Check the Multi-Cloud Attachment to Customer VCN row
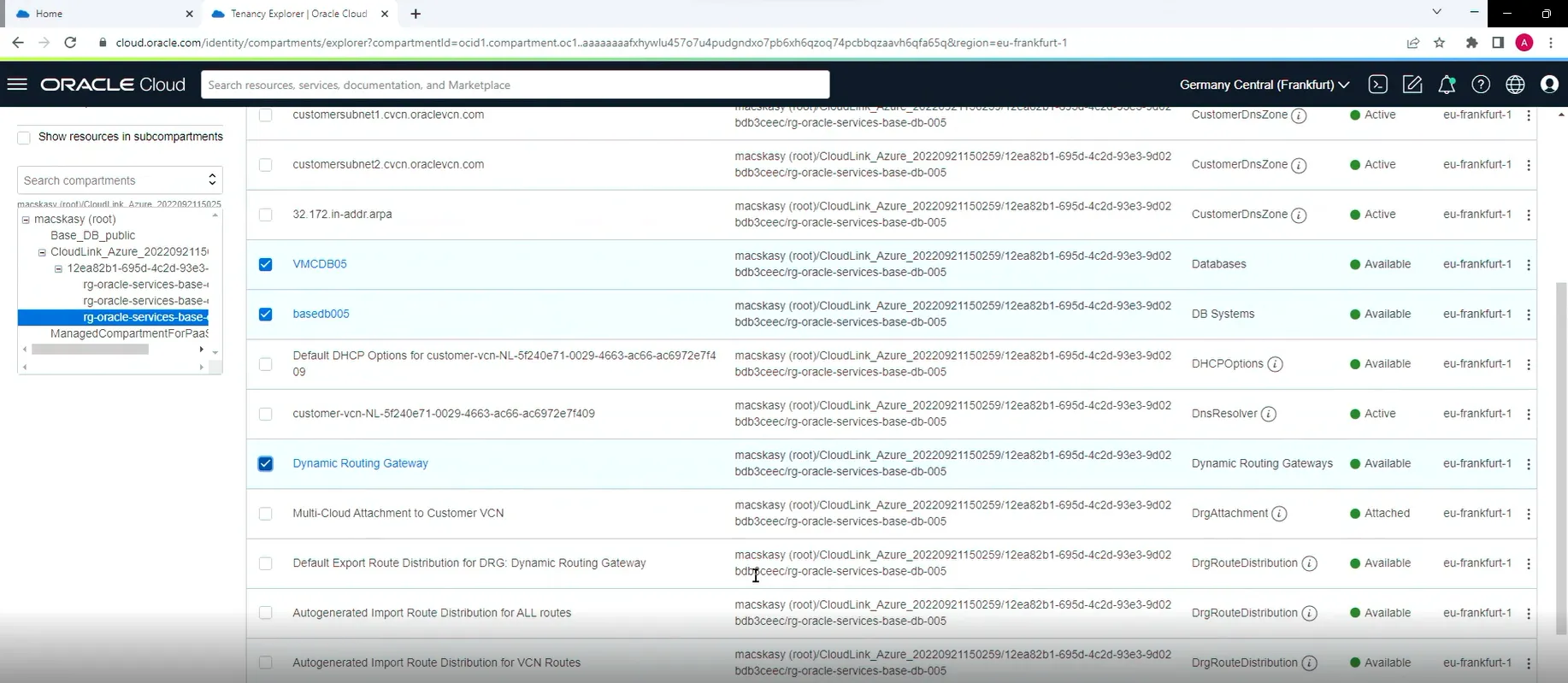The width and height of the screenshot is (1568, 683). (x=266, y=514)
